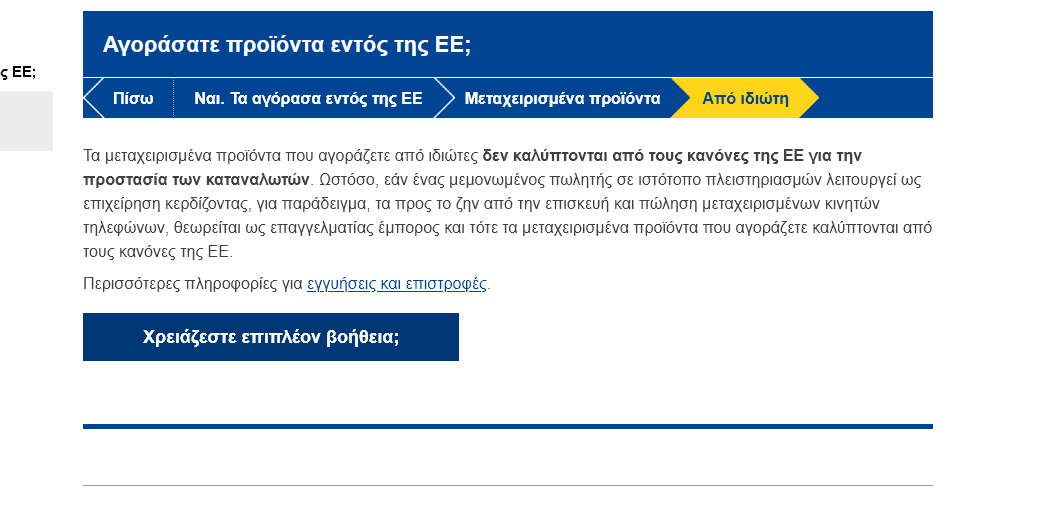1047x522 pixels.
Task: Open the 'εγγυήσεις και επιστροφές' link
Action: pyautogui.click(x=397, y=284)
